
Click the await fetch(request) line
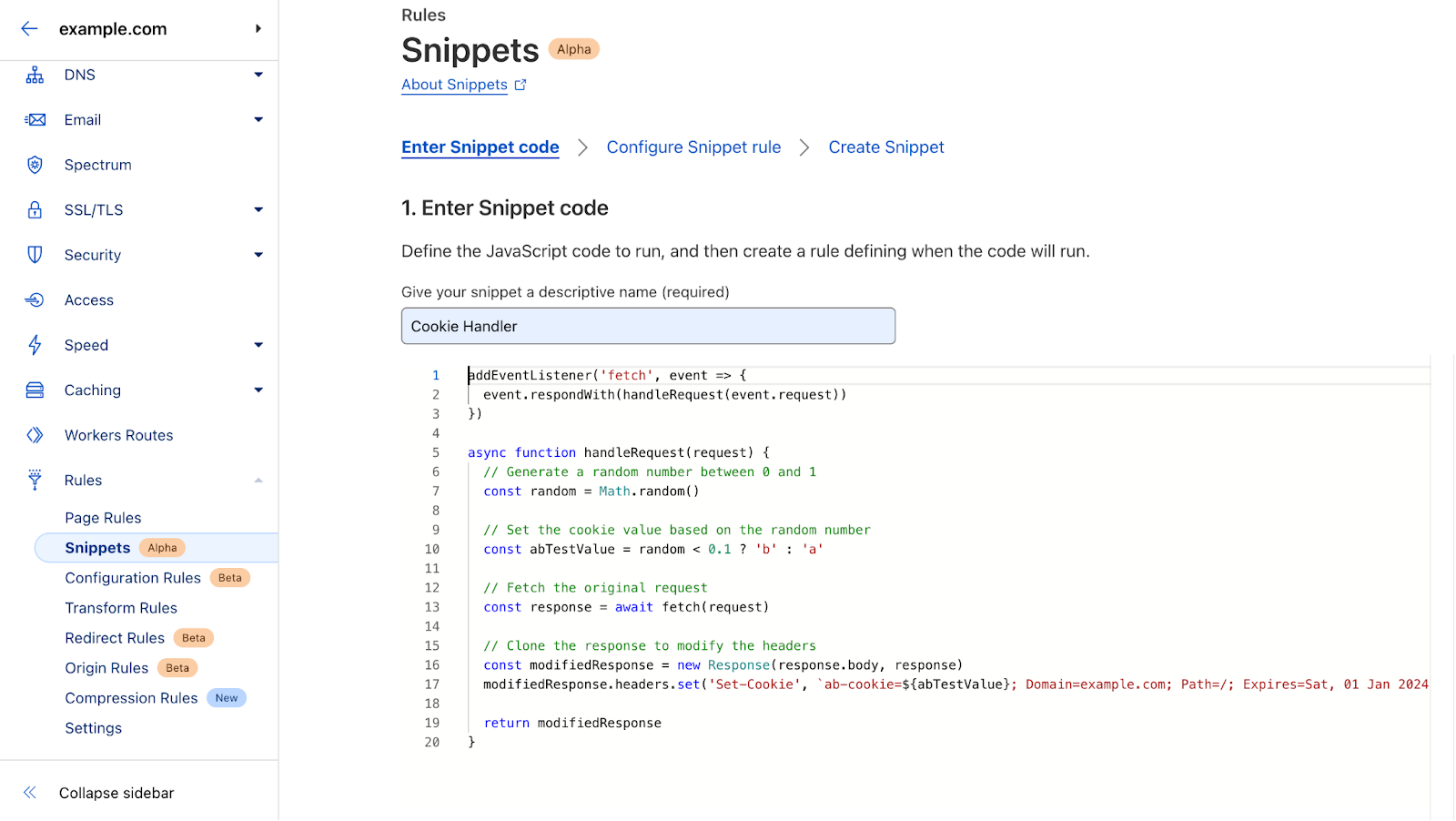626,607
